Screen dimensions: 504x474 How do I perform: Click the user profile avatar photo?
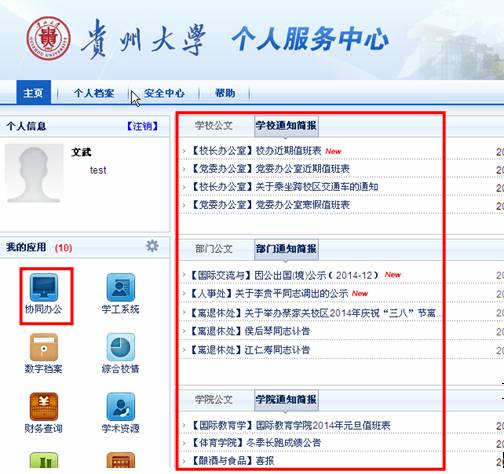point(34,173)
